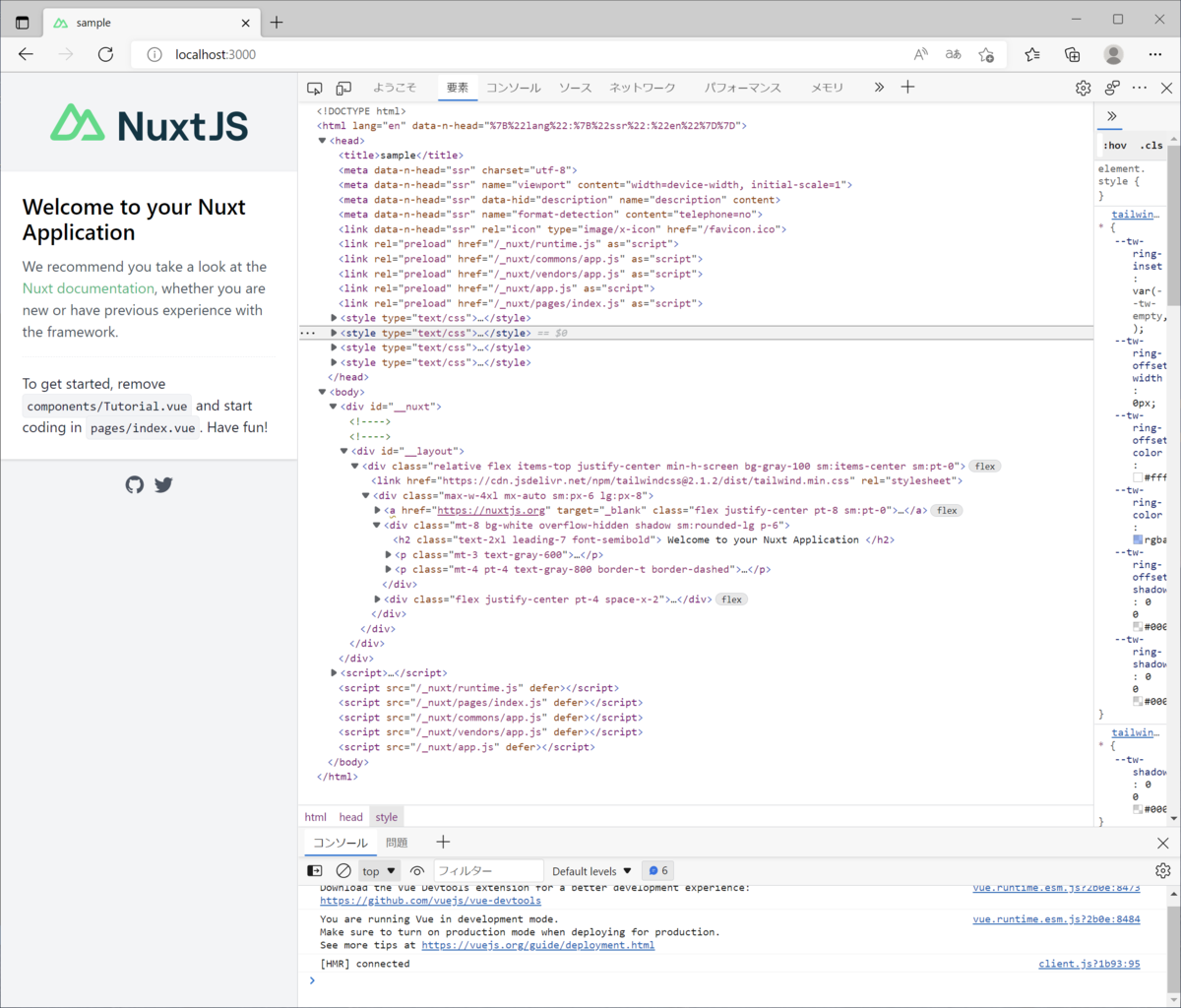Click the site information icon in address bar
Image resolution: width=1181 pixels, height=1008 pixels.
coord(154,54)
